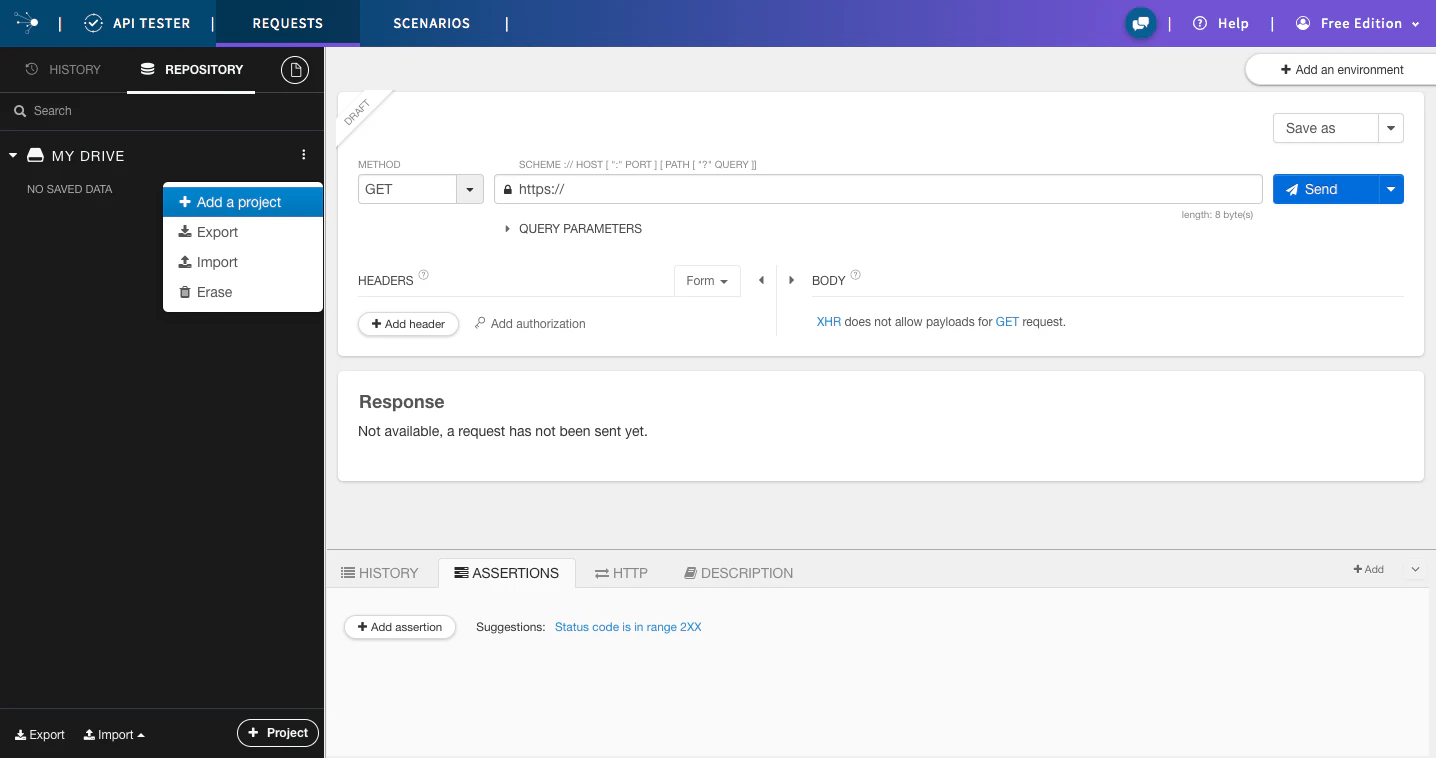The image size is (1436, 758).
Task: Click Add an environment button
Action: 1341,70
